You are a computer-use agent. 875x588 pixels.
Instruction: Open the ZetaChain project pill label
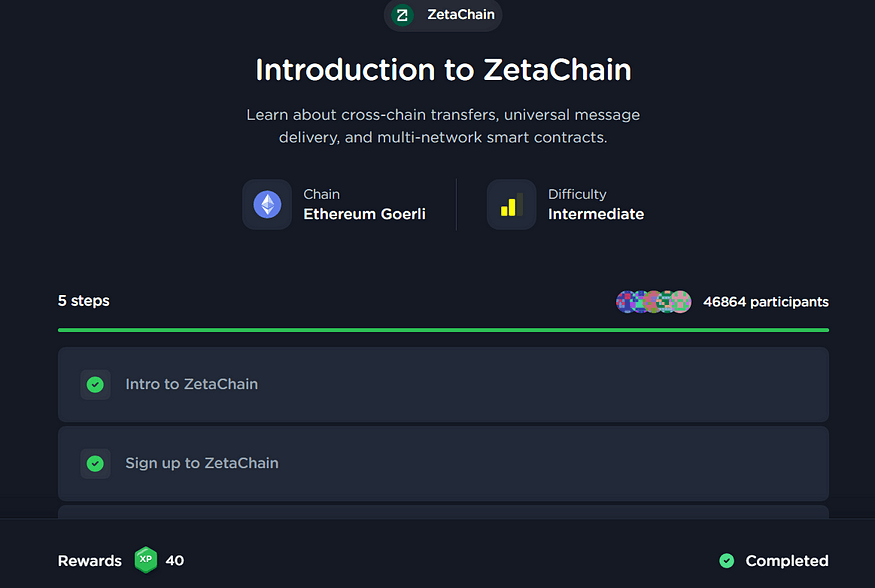tap(460, 15)
